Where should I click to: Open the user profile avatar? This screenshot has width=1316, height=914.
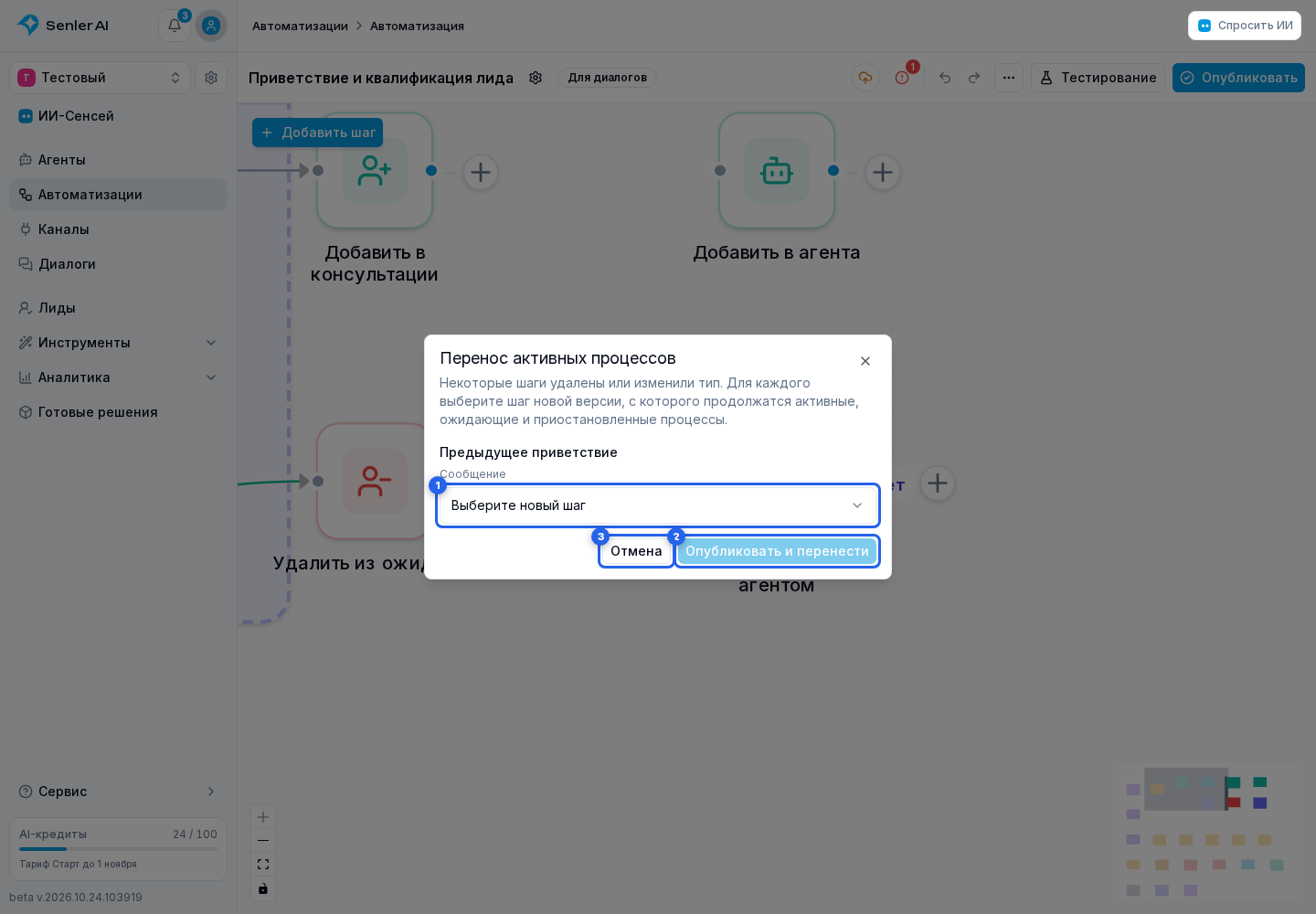coord(211,26)
